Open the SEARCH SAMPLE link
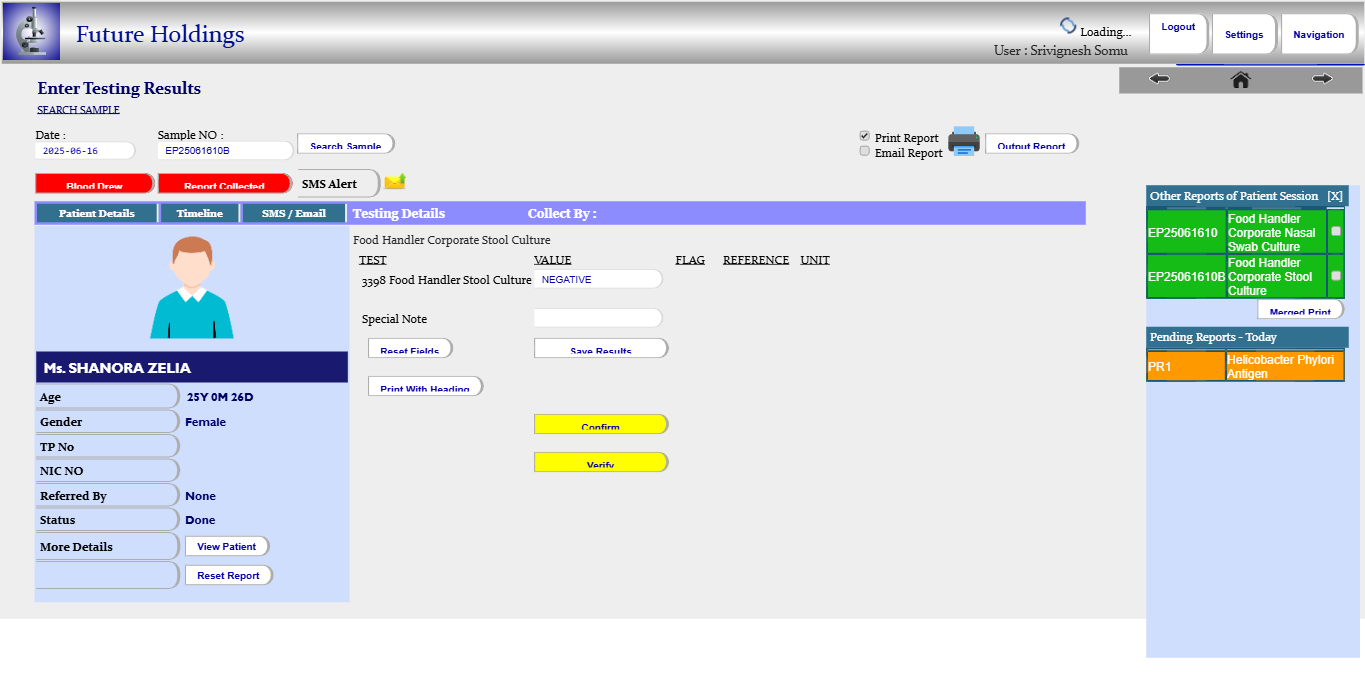 point(78,110)
